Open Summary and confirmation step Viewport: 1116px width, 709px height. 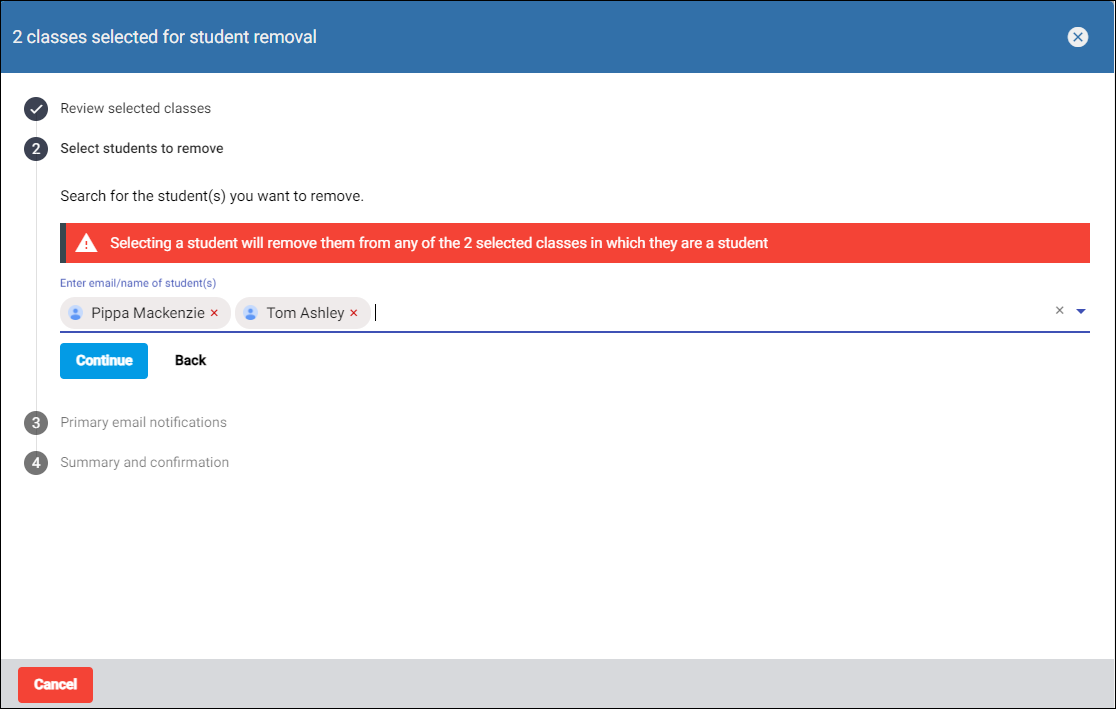[144, 462]
